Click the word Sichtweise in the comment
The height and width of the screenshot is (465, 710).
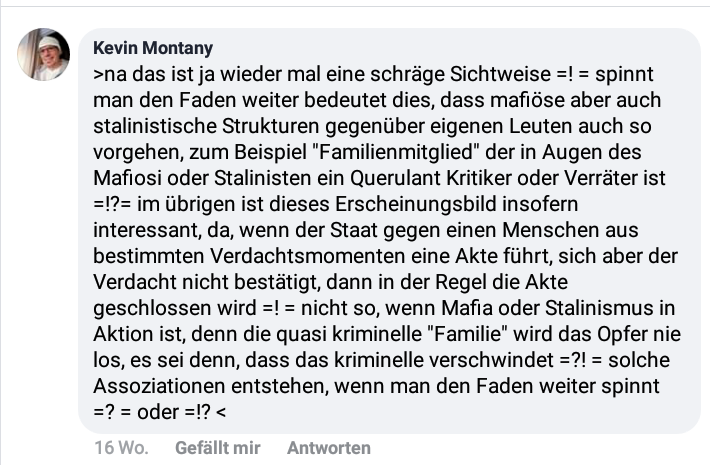pos(500,74)
